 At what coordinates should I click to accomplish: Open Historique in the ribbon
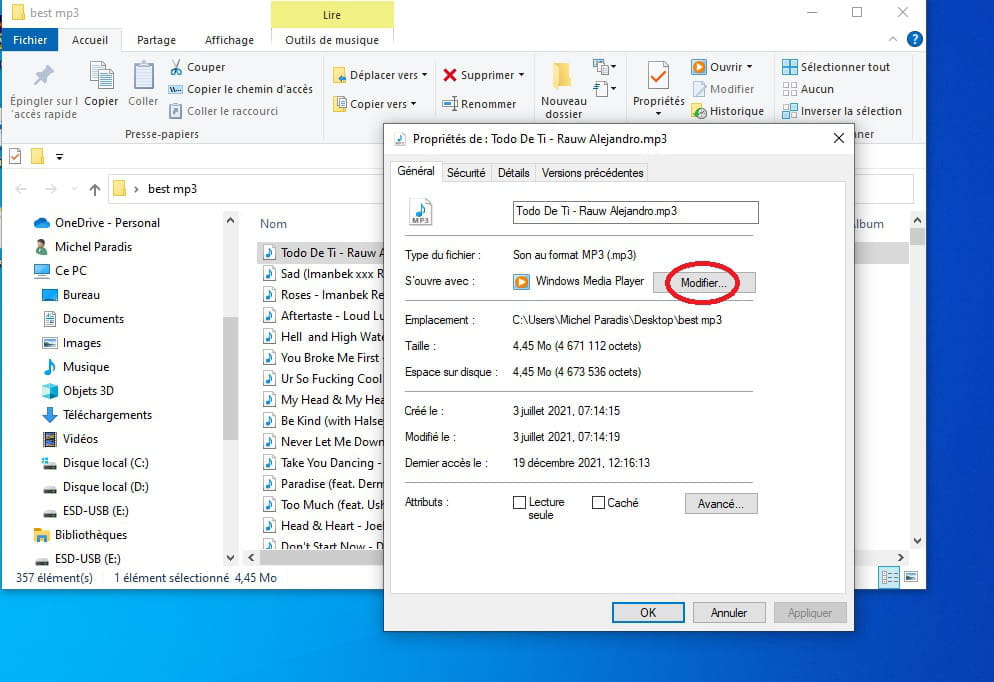pos(728,111)
